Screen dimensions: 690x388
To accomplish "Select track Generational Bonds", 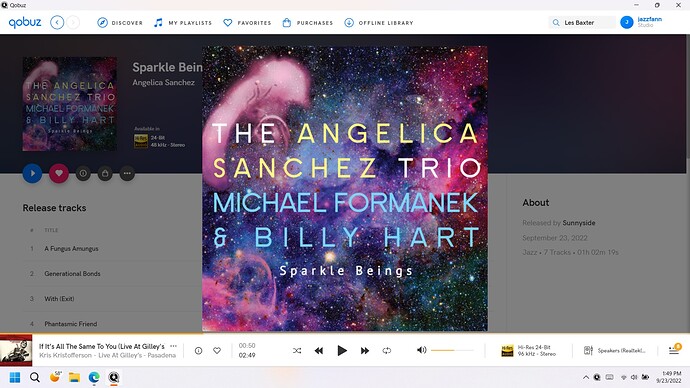I will click(x=72, y=274).
